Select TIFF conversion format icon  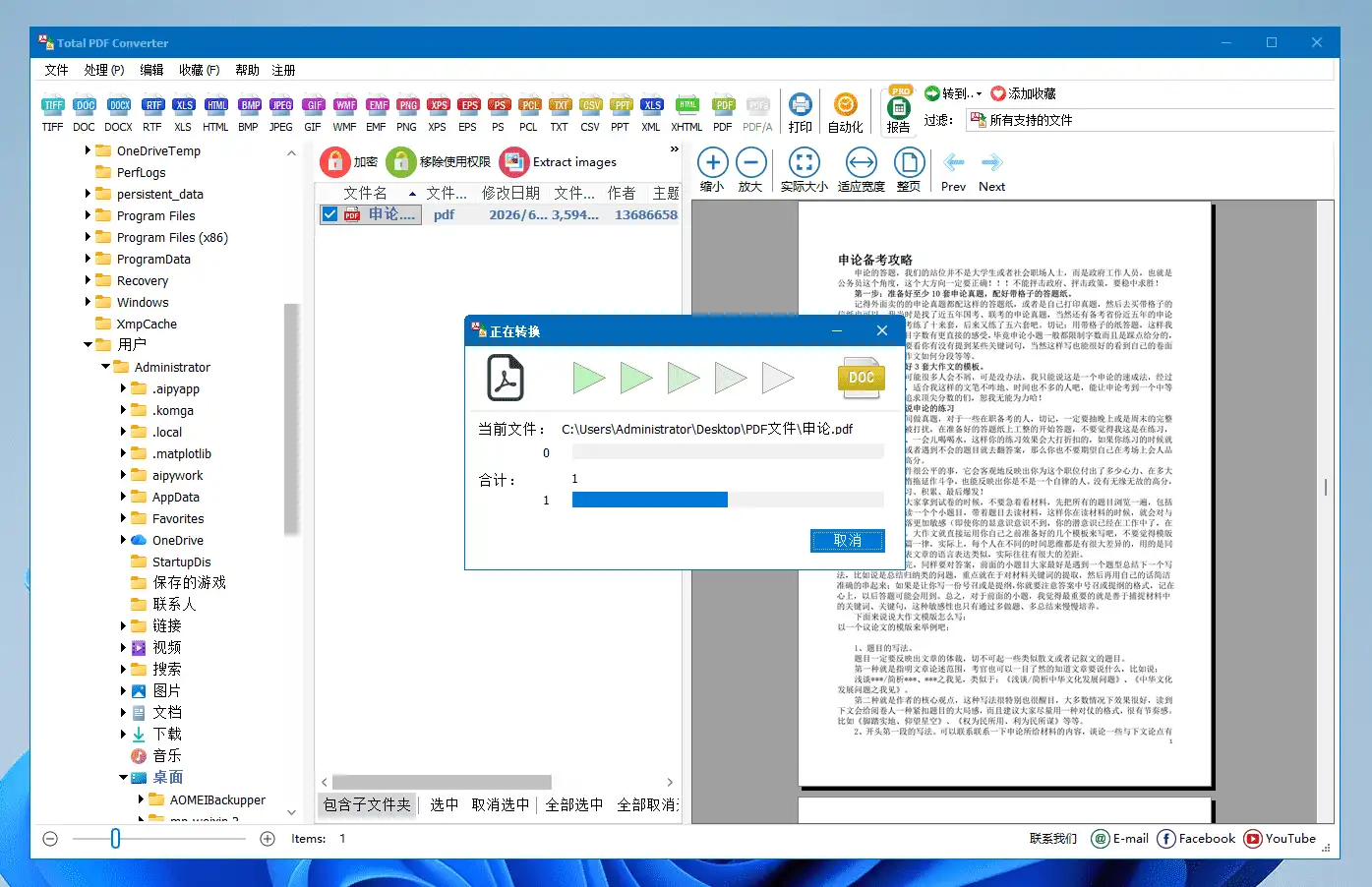(x=53, y=114)
